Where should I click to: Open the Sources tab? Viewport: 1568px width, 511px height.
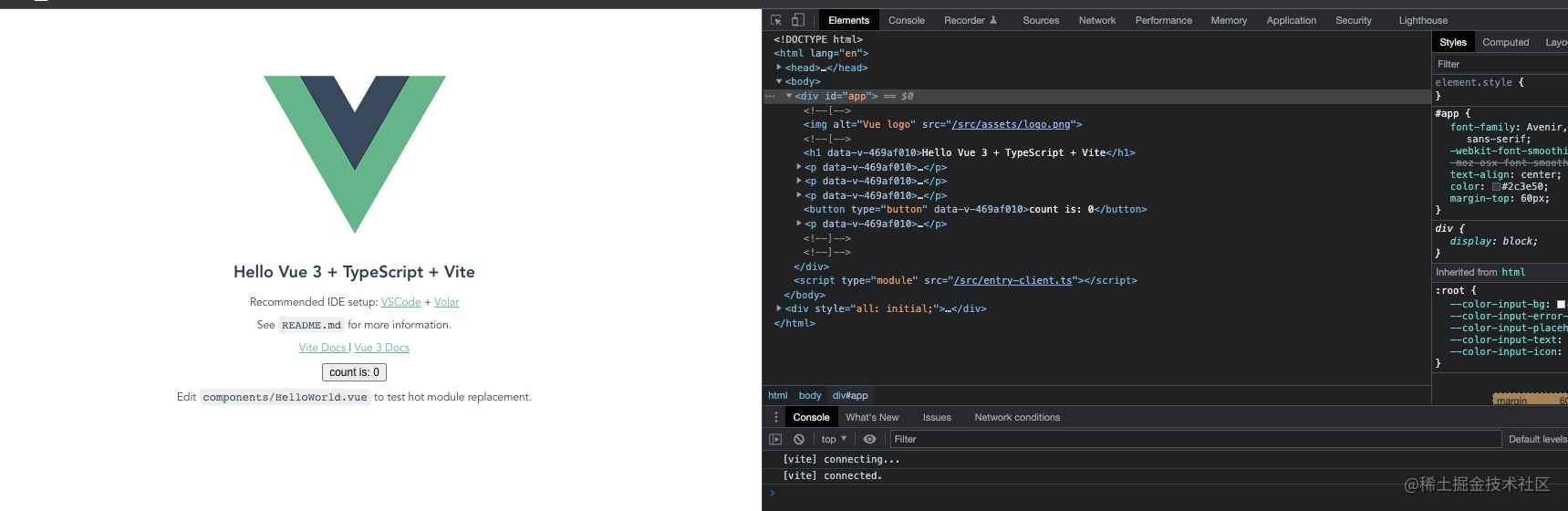pyautogui.click(x=1041, y=20)
